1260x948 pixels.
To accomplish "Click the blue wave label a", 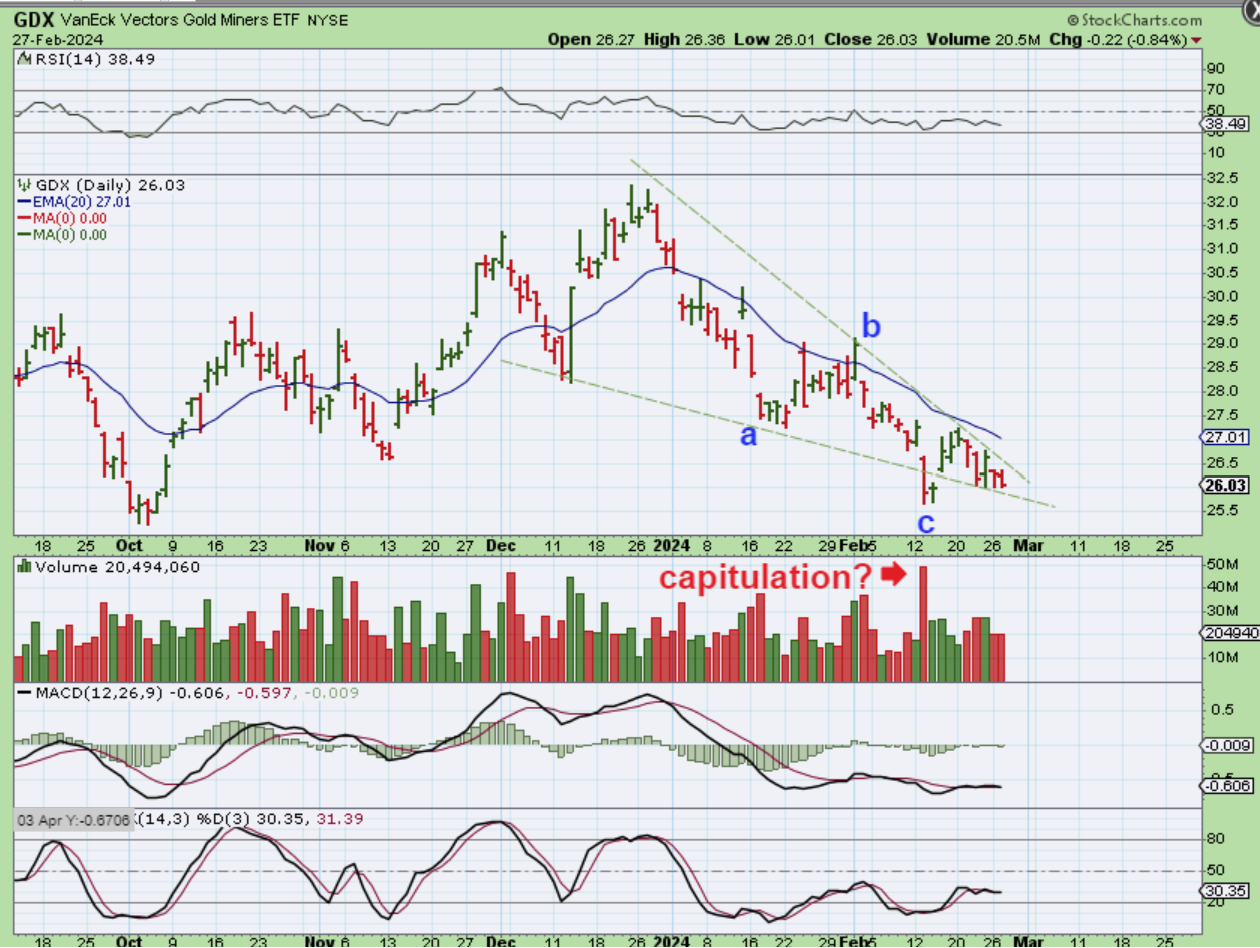I will pyautogui.click(x=748, y=435).
